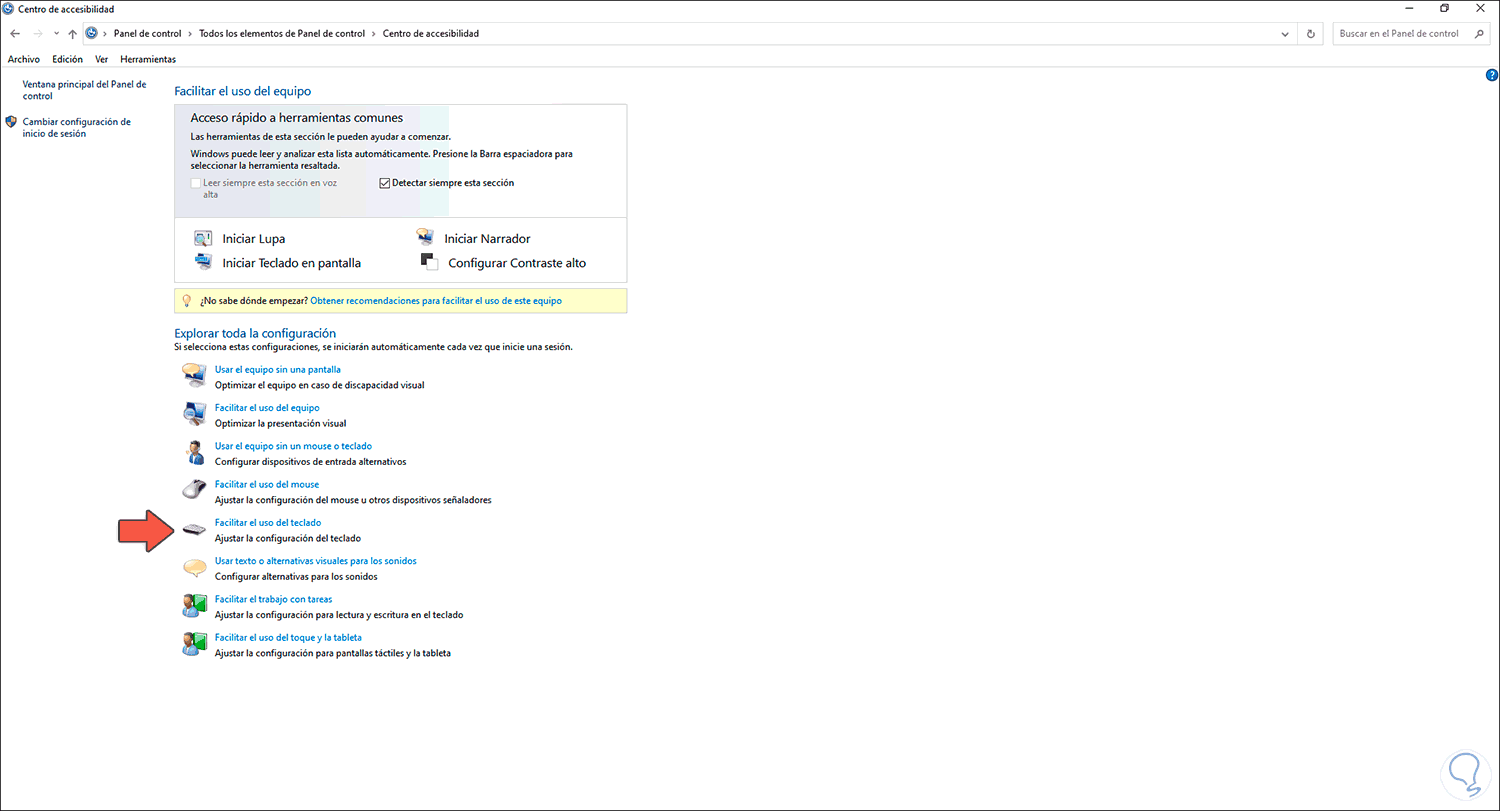Open 'Facilitar el uso del teclado'

coord(268,522)
